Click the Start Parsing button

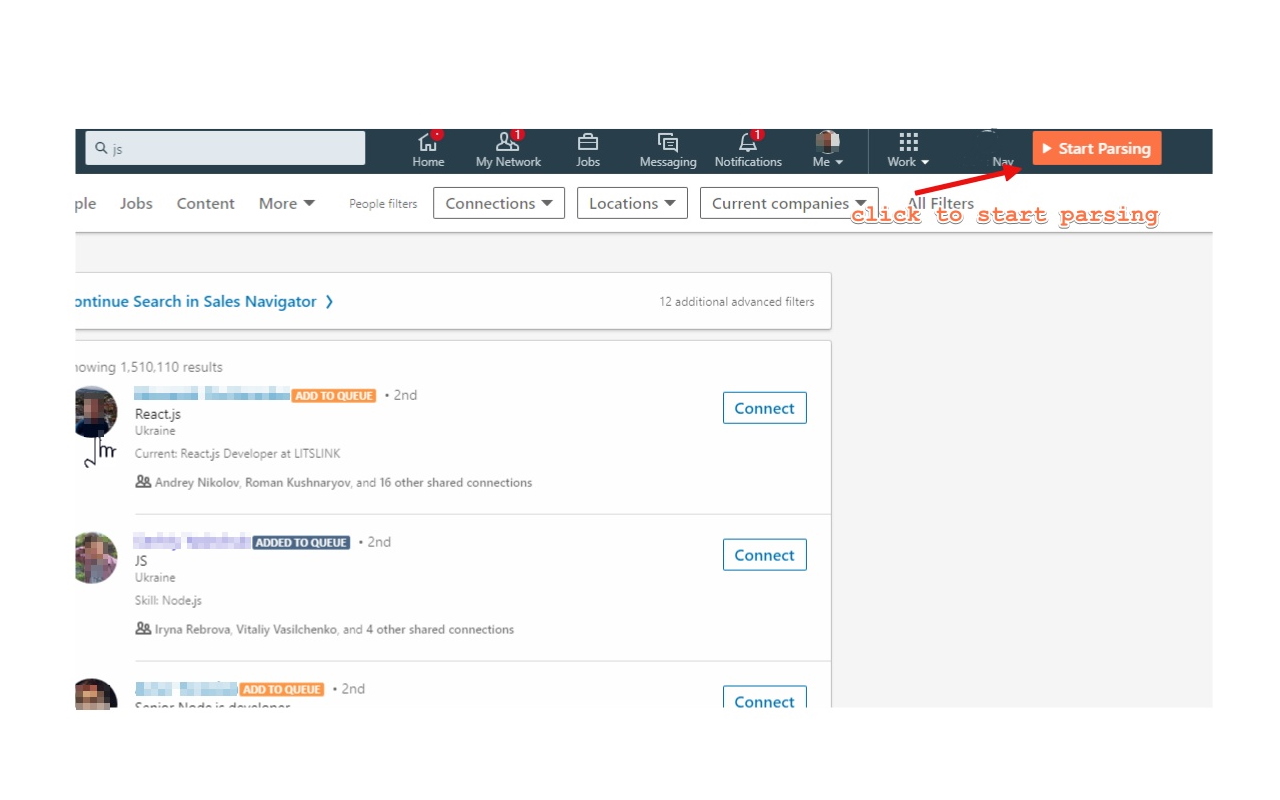point(1097,148)
